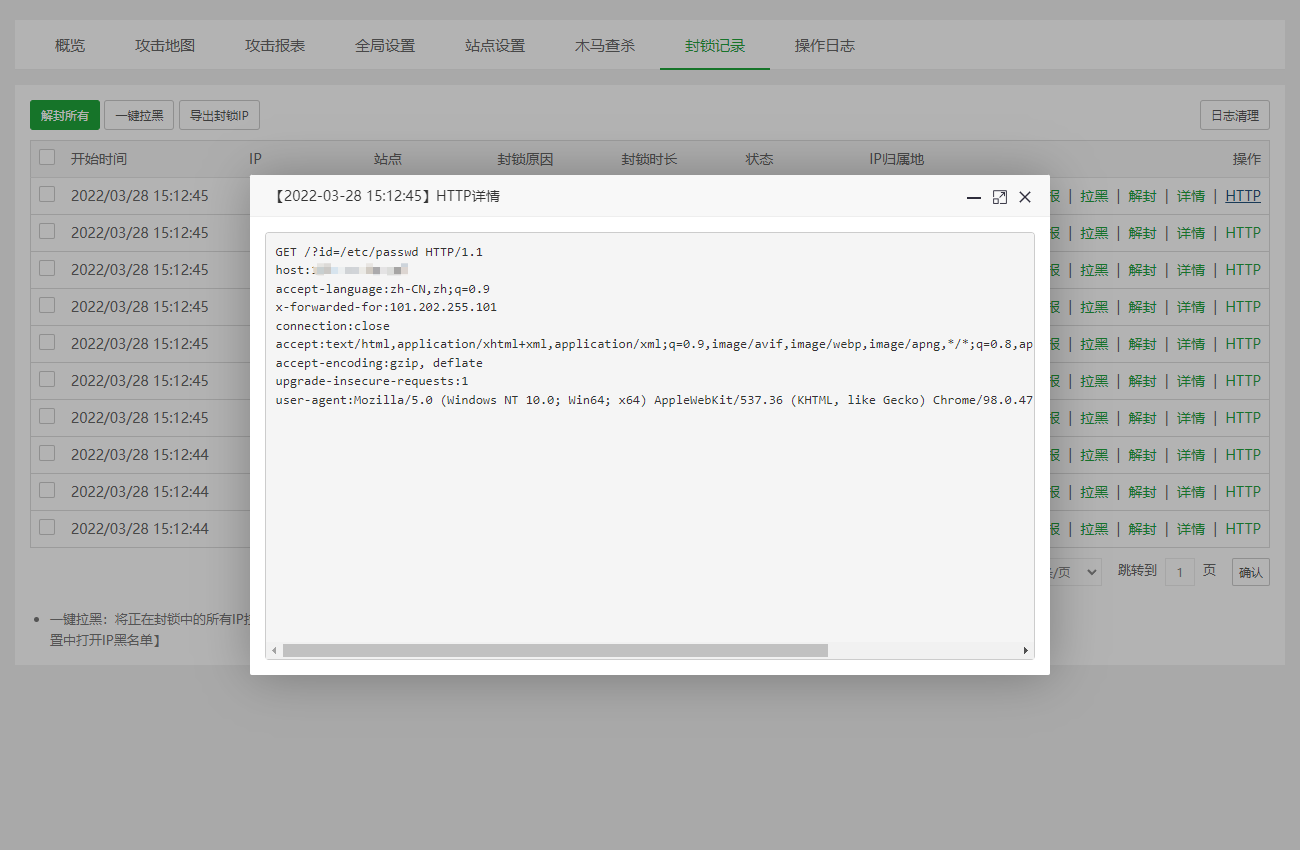Screen dimensions: 1300x850
Task: Open 日志清理 button
Action: (x=1234, y=116)
